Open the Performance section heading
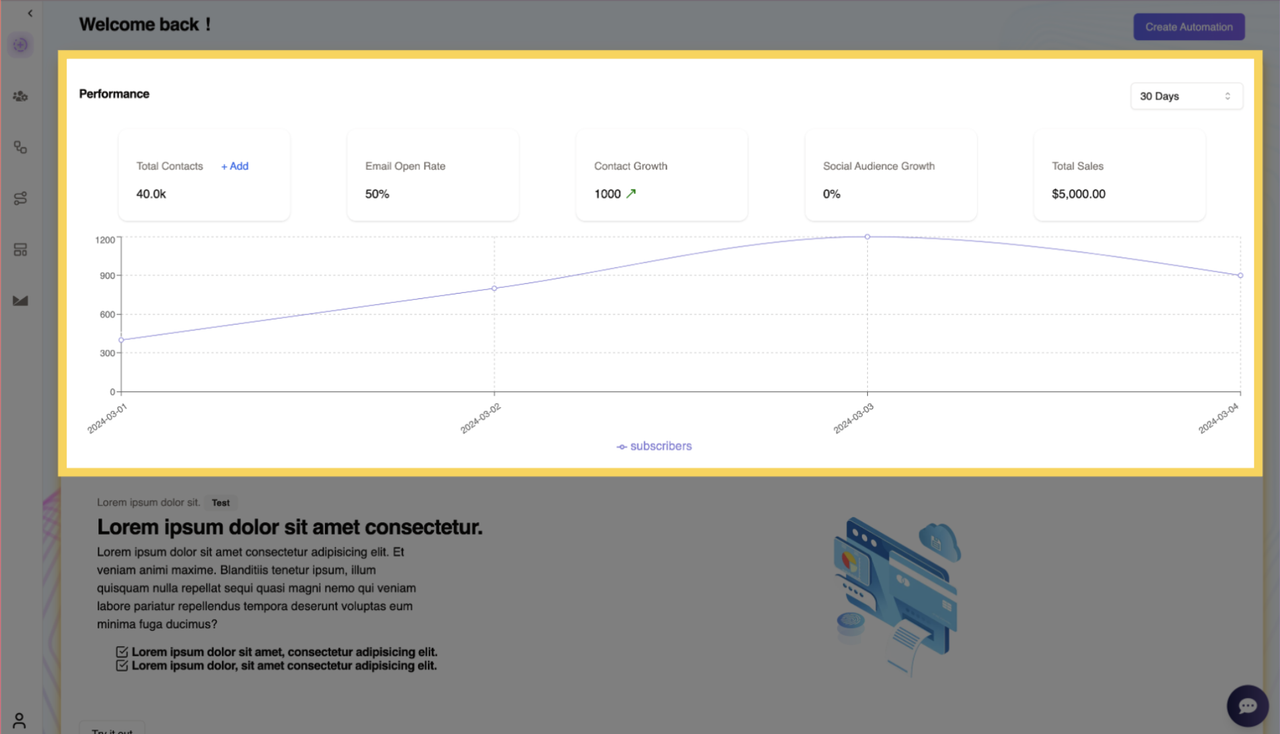Image resolution: width=1280 pixels, height=734 pixels. coord(114,94)
